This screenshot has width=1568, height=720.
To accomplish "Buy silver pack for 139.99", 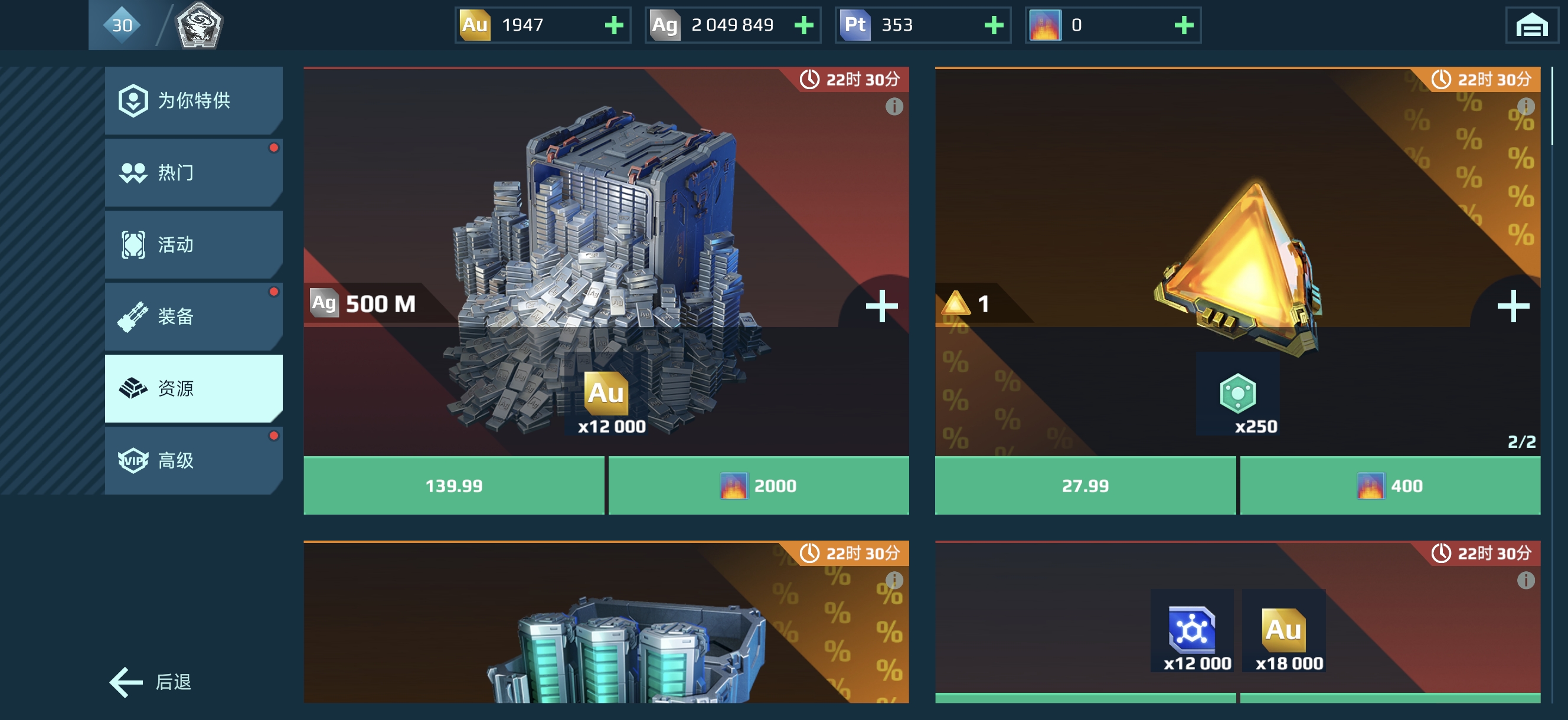I will click(453, 485).
